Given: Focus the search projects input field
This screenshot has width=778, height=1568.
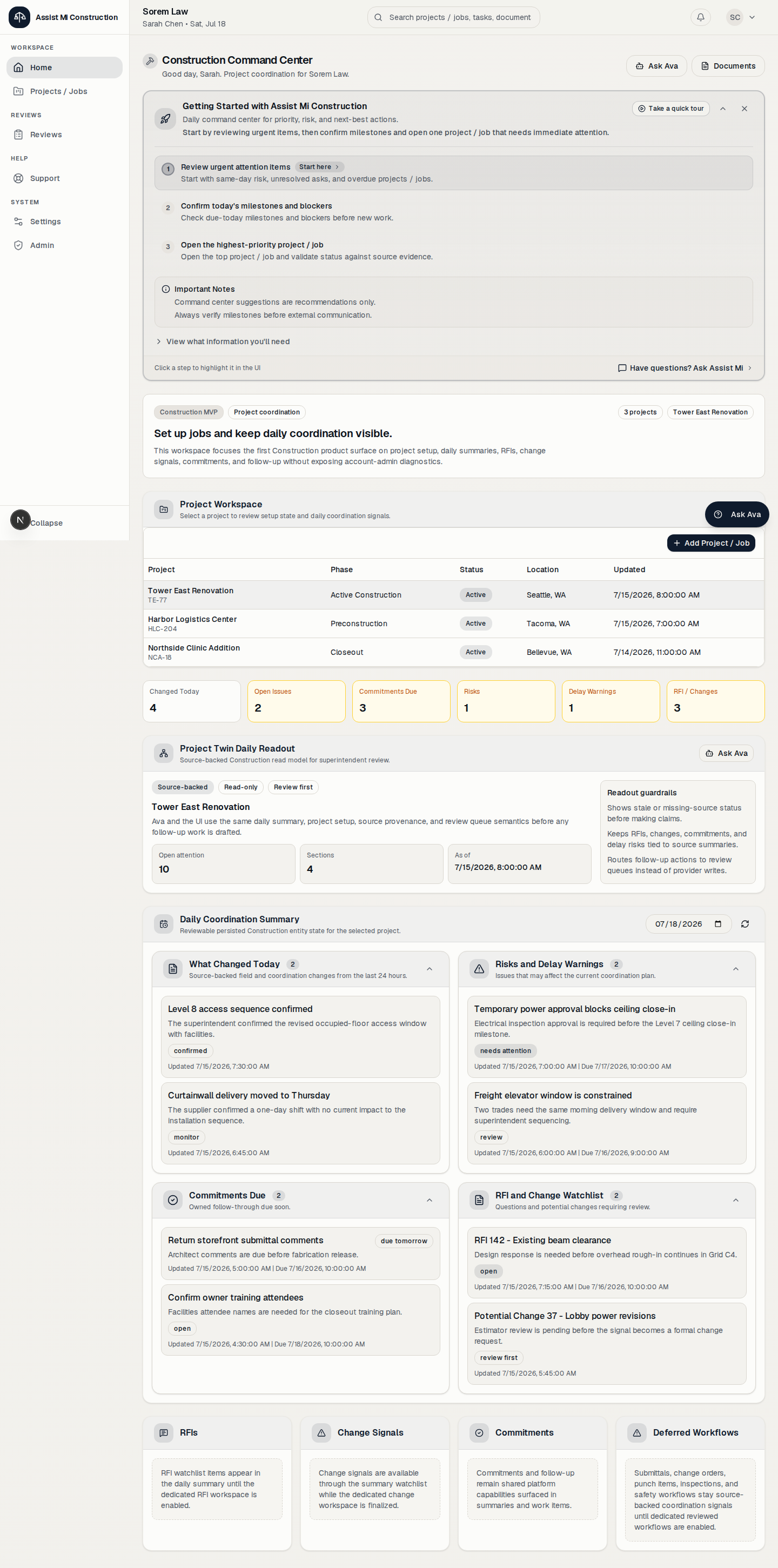Looking at the screenshot, I should pos(453,17).
